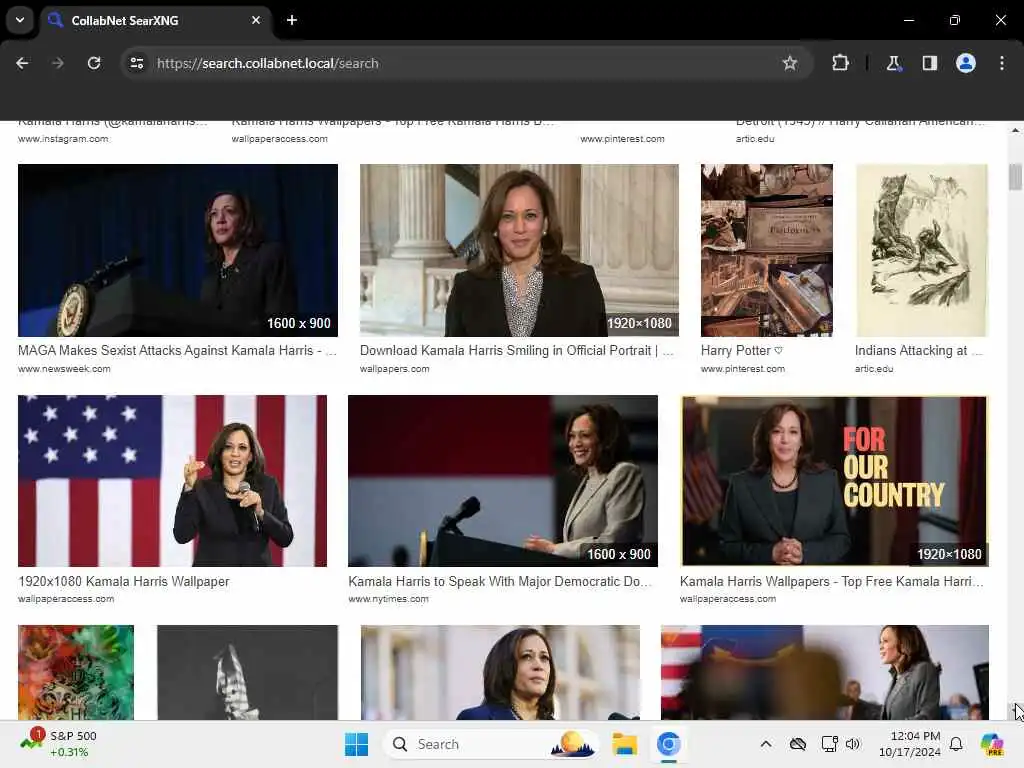Click the taskbar Search box
The image size is (1024, 768).
tap(491, 744)
